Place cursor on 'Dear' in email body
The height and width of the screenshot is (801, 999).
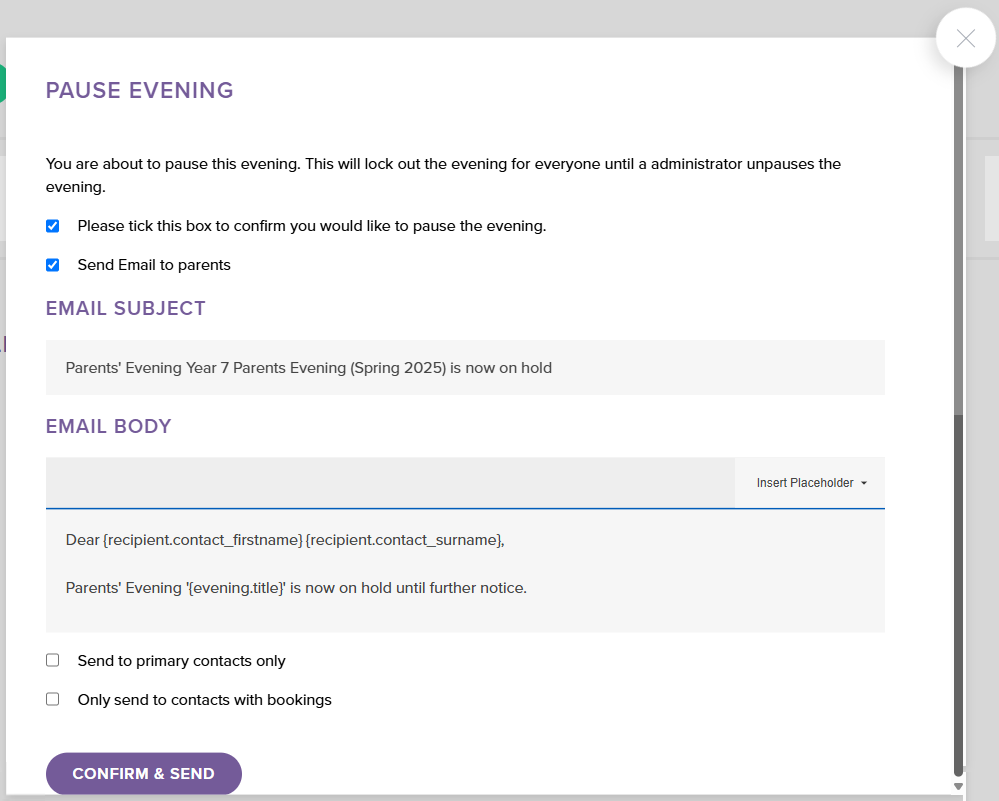click(82, 540)
